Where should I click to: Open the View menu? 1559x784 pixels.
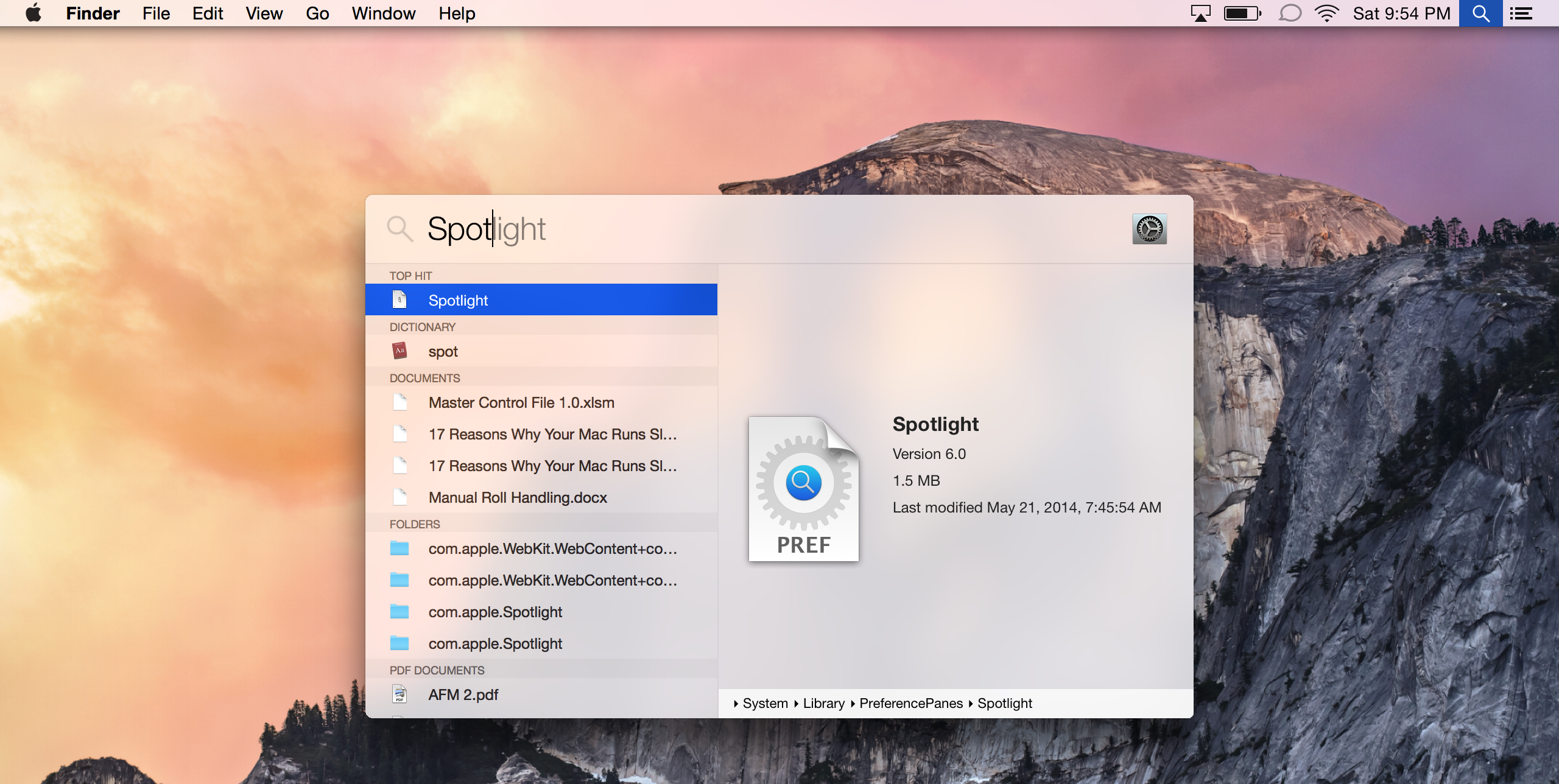pos(264,13)
